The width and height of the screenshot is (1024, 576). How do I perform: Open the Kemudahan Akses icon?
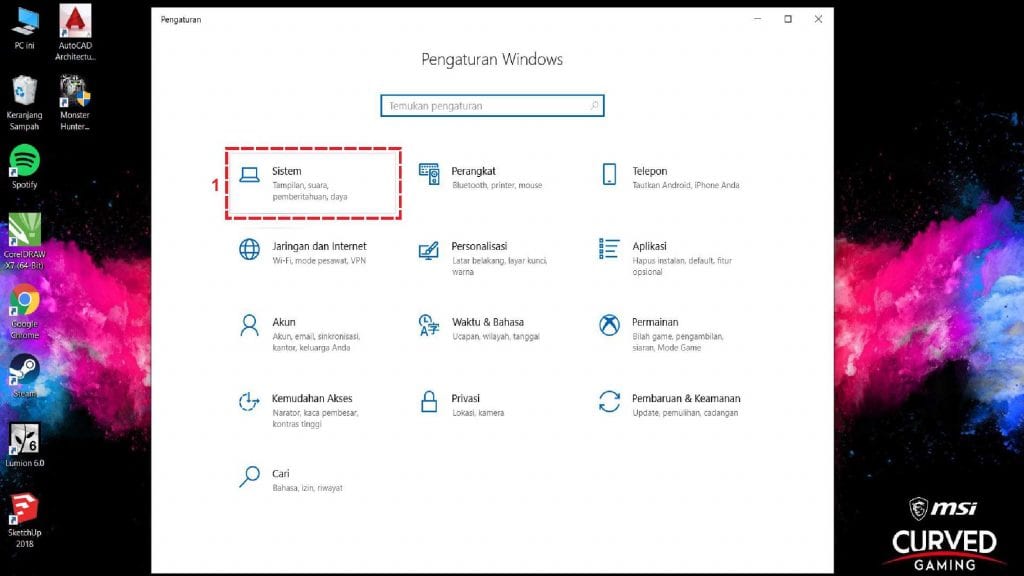[x=249, y=402]
